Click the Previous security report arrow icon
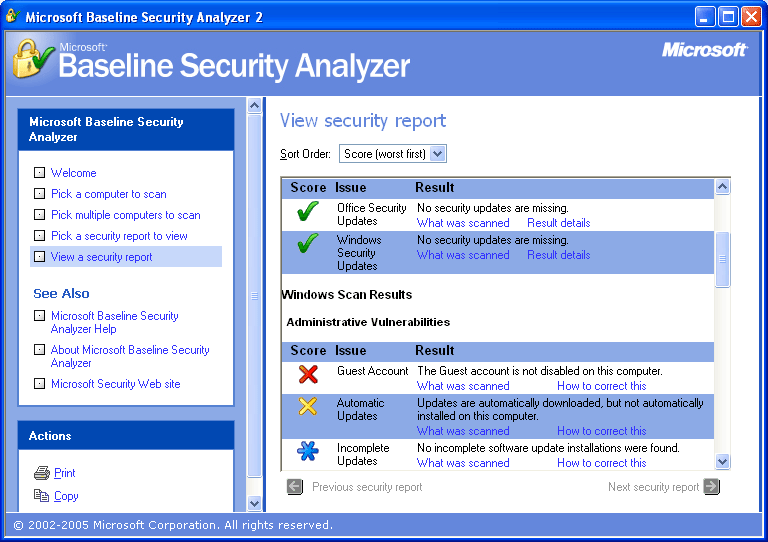This screenshot has height=542, width=768. click(x=294, y=487)
